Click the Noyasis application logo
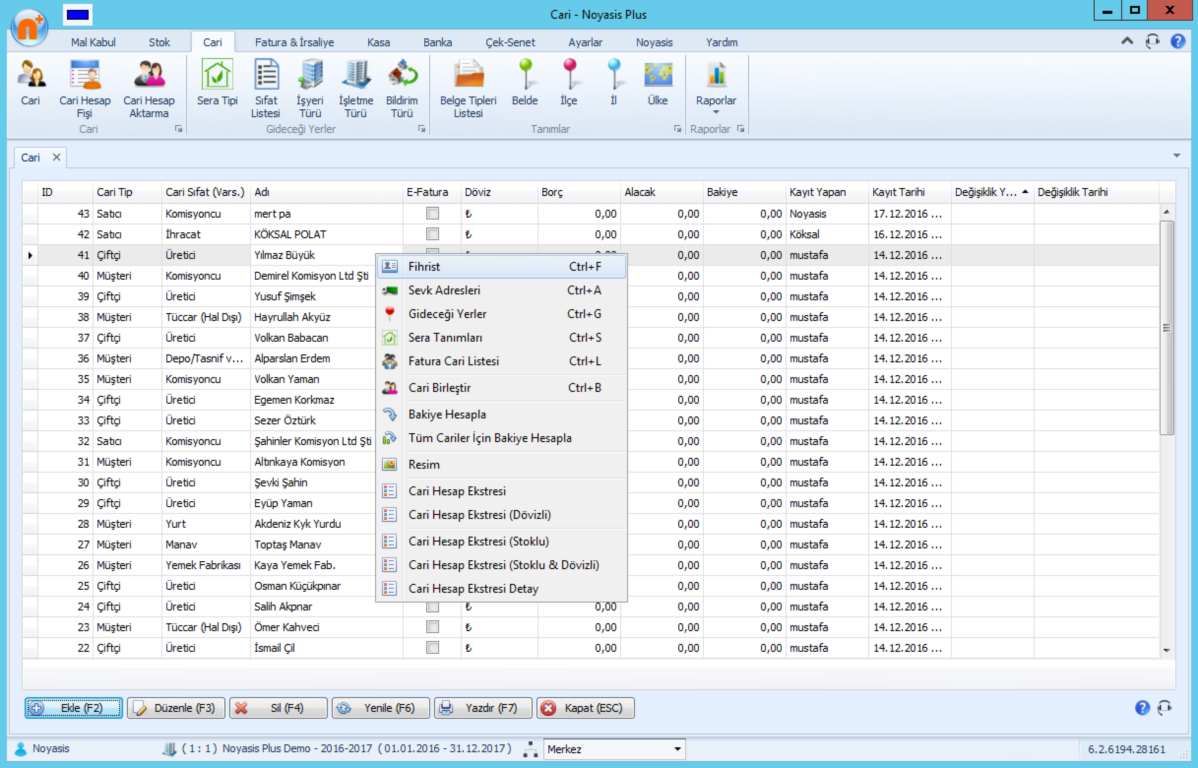 pyautogui.click(x=29, y=26)
